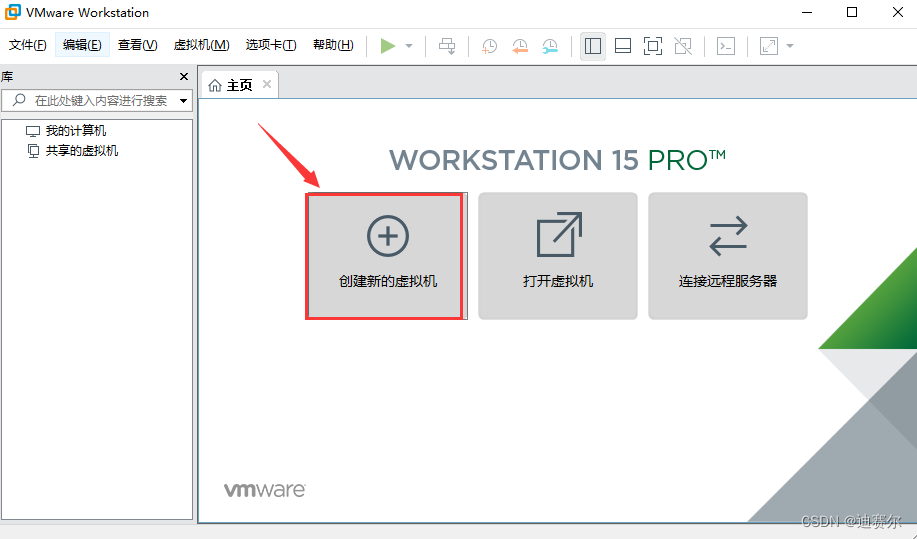Open the 文件(F) menu

pyautogui.click(x=27, y=45)
